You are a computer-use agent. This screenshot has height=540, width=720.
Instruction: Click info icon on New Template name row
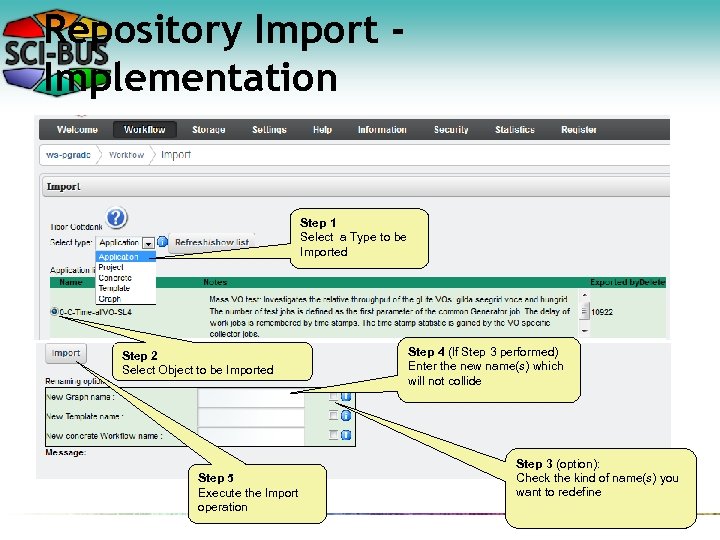pos(346,416)
